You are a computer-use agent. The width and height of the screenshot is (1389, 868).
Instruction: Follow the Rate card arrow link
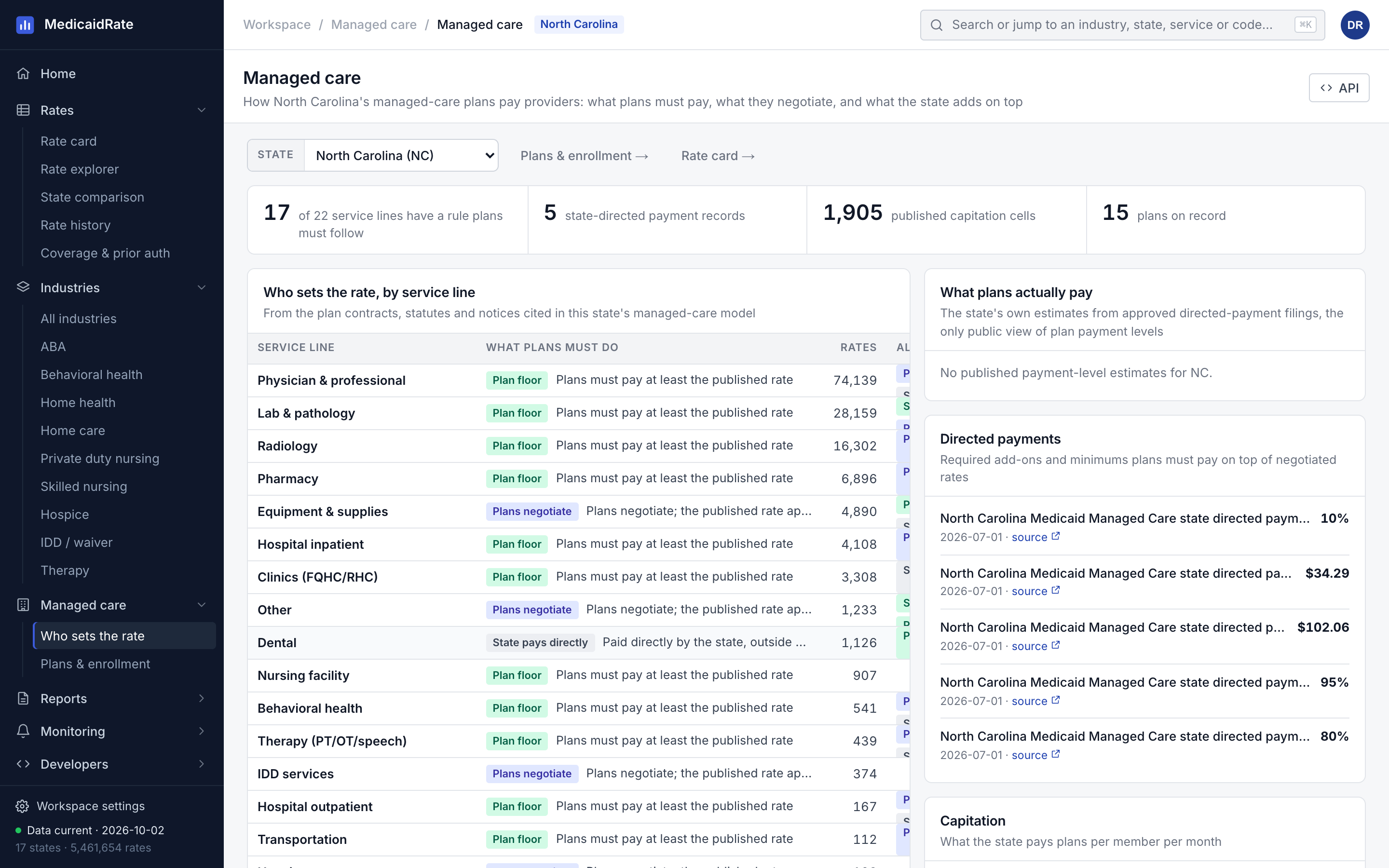pos(718,156)
